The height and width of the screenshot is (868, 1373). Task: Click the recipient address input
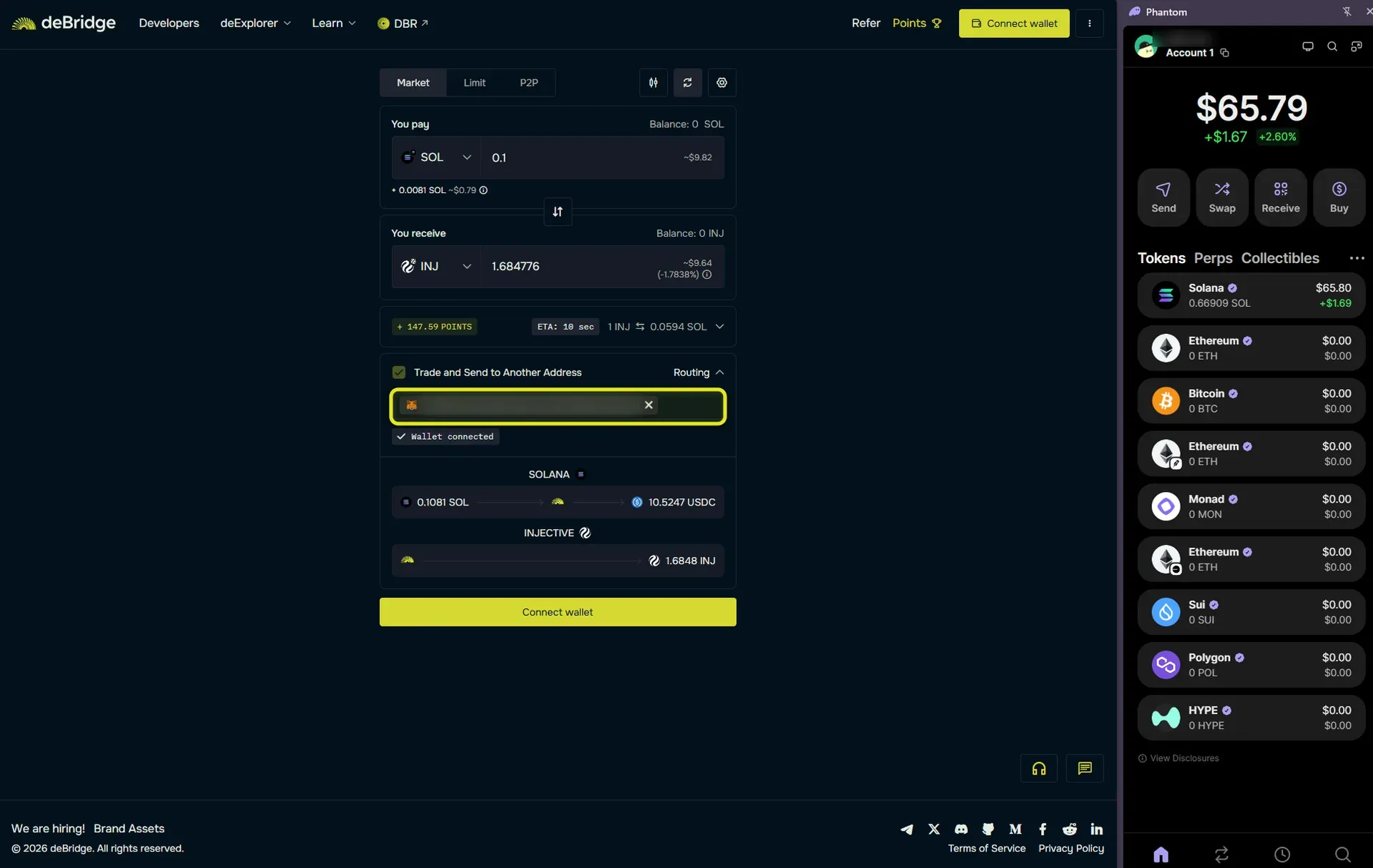(x=558, y=406)
